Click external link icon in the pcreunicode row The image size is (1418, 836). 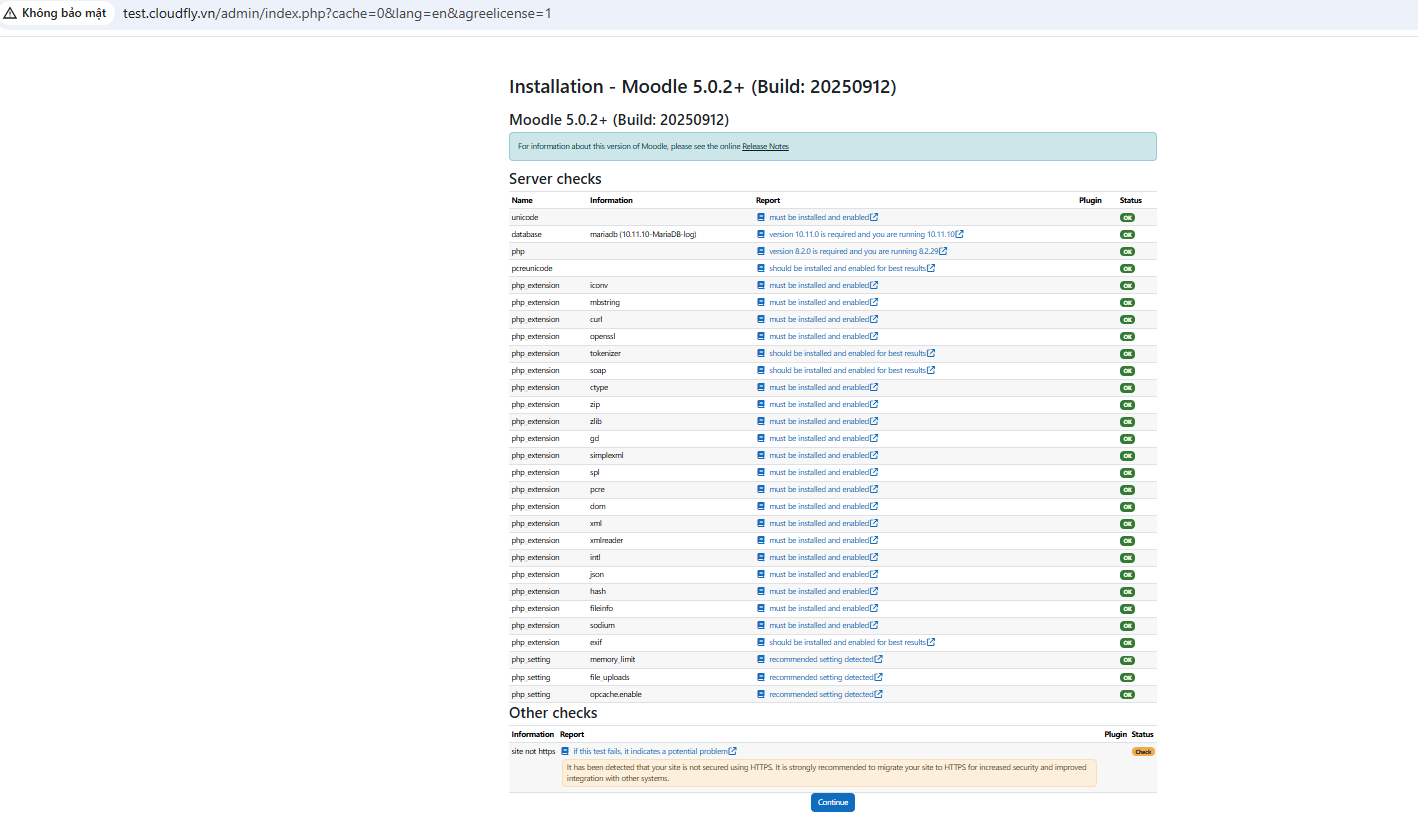931,268
